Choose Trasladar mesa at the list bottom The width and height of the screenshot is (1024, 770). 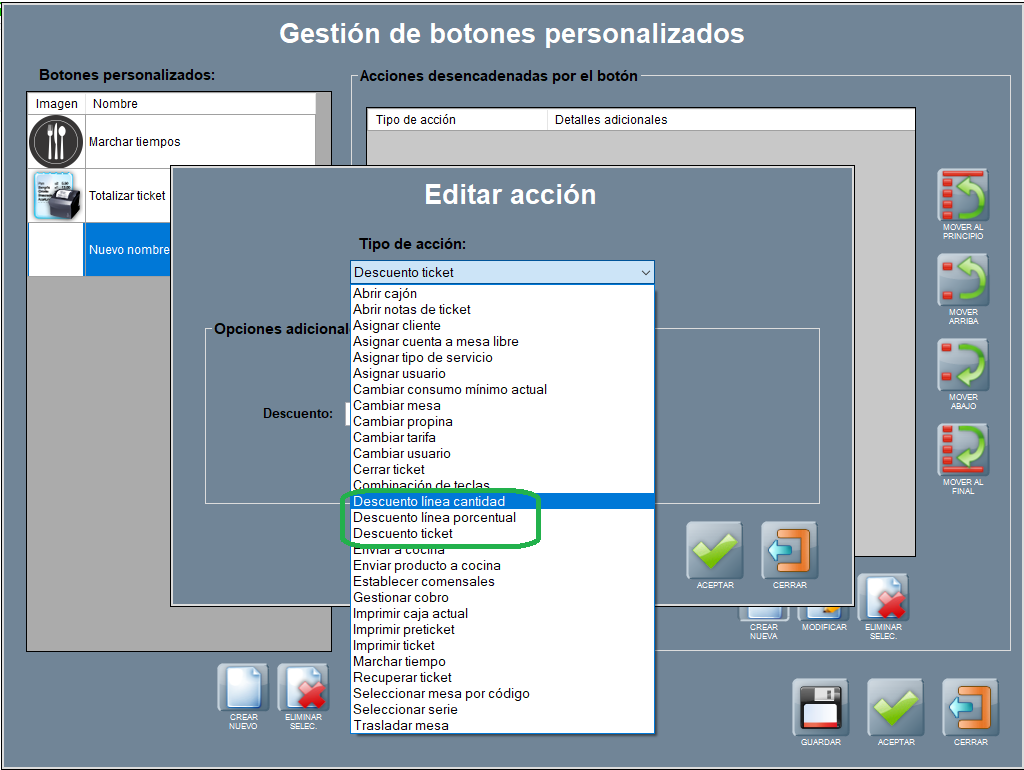tap(401, 725)
